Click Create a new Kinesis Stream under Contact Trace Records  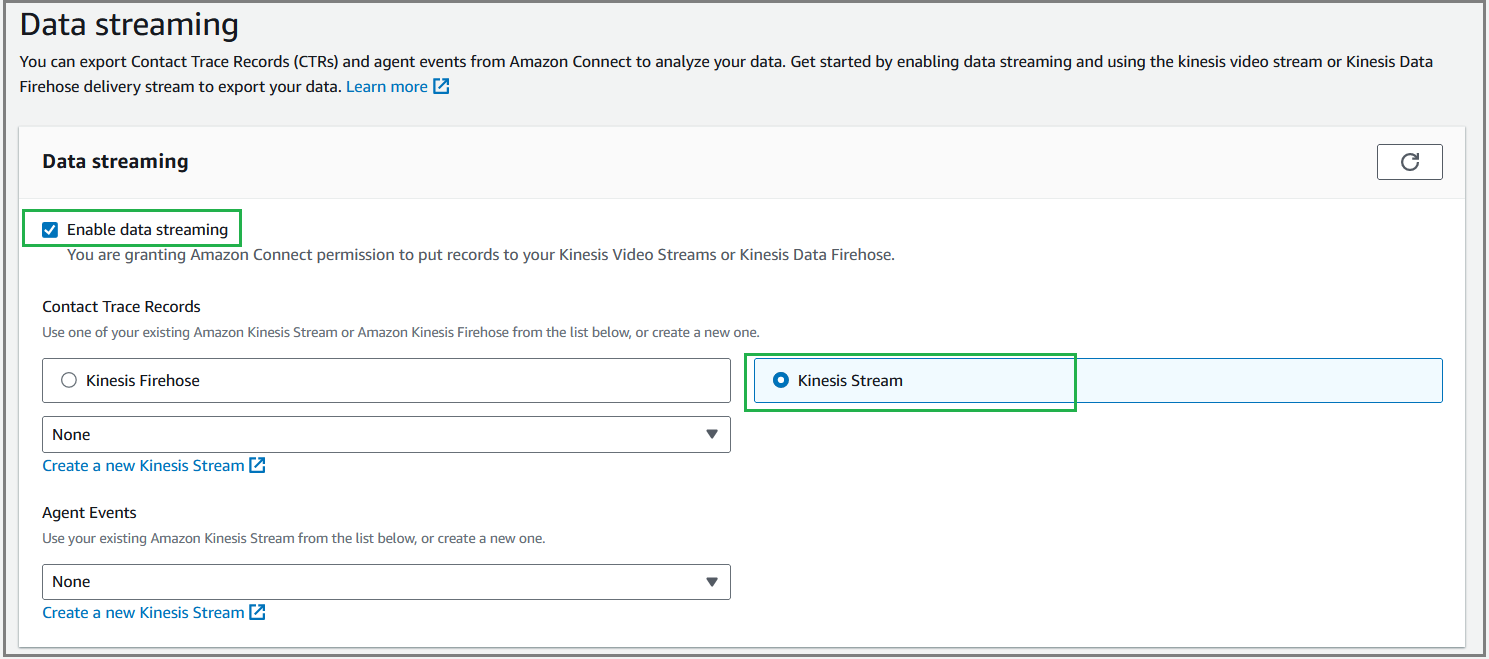tap(143, 465)
